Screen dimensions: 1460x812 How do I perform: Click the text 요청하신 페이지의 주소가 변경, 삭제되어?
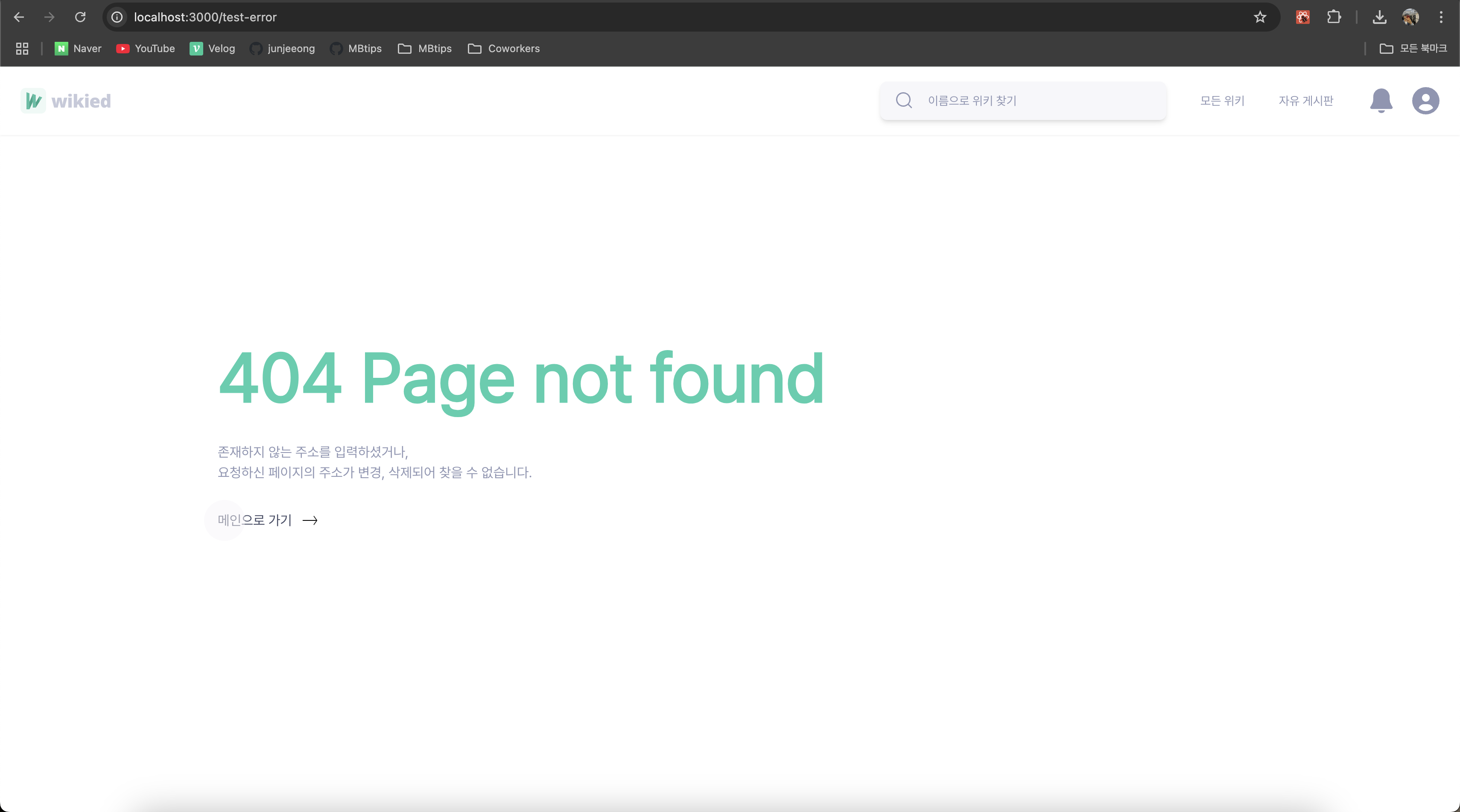coord(327,472)
